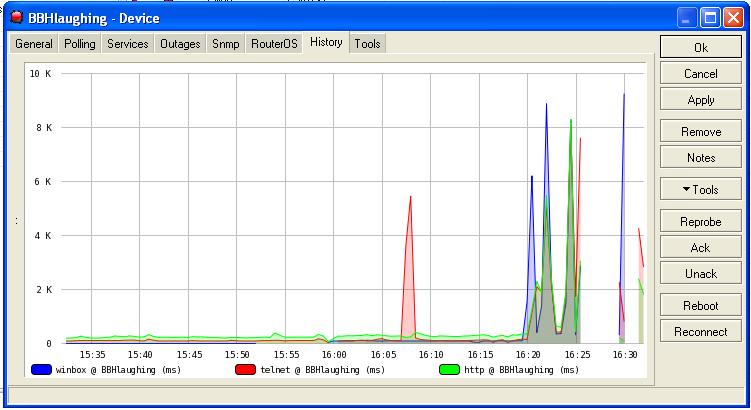751x410 pixels.
Task: Select the 'http @ BBHlaughing (ms)' legend label
Action: [522, 370]
